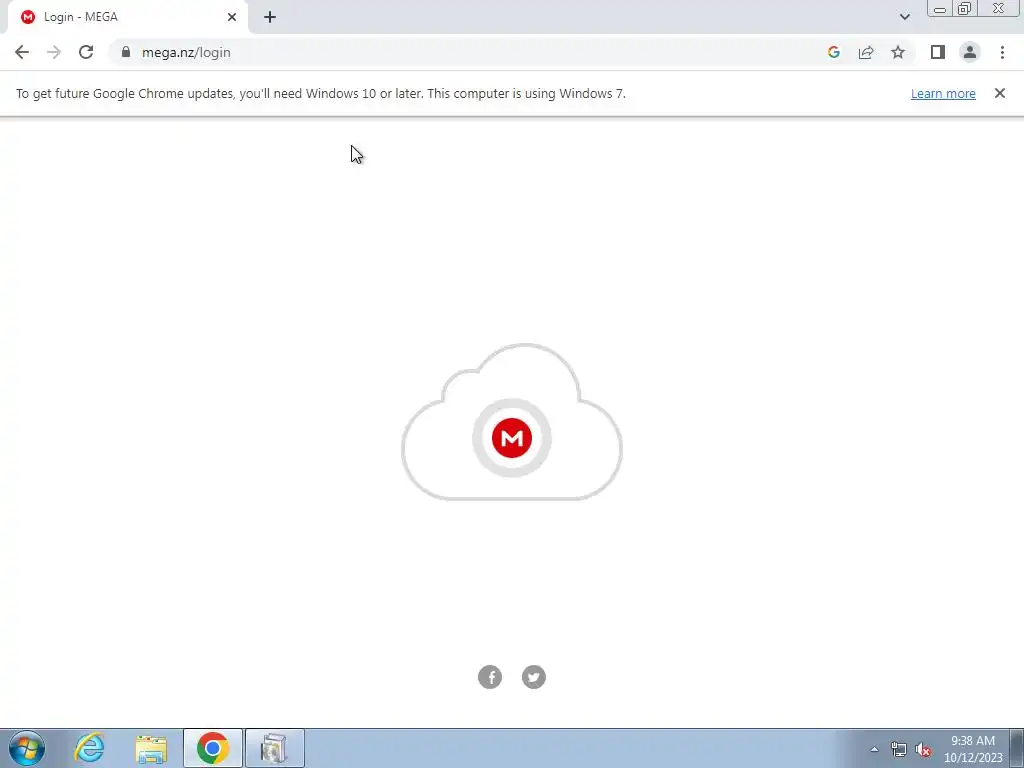This screenshot has height=768, width=1024.
Task: Click the red MEGA logo in cloud
Action: point(512,438)
